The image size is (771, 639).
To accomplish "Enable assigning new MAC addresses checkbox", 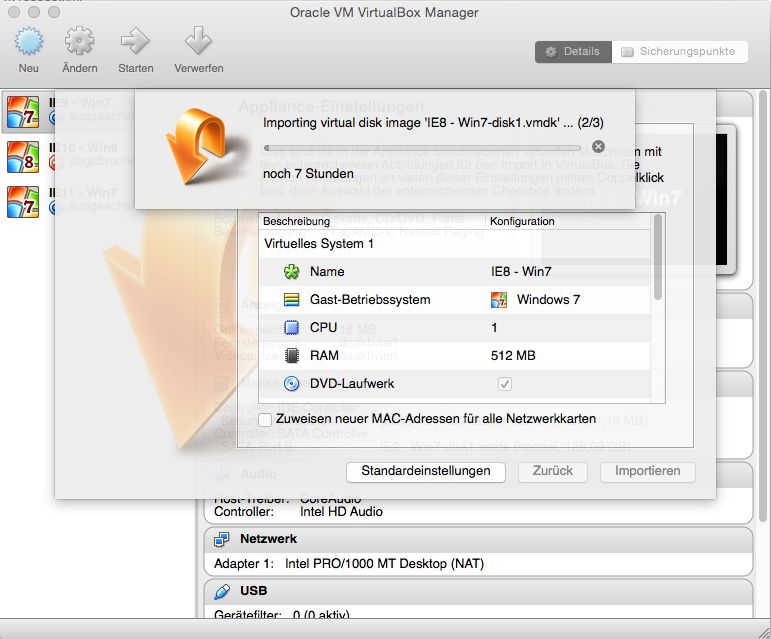I will 265,419.
